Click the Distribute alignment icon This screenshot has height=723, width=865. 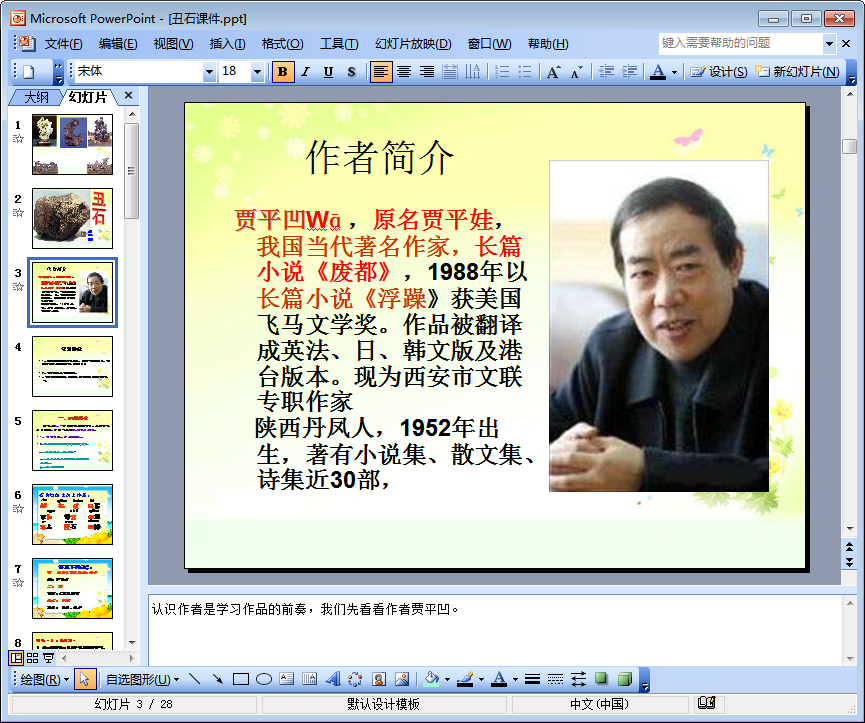[x=450, y=72]
